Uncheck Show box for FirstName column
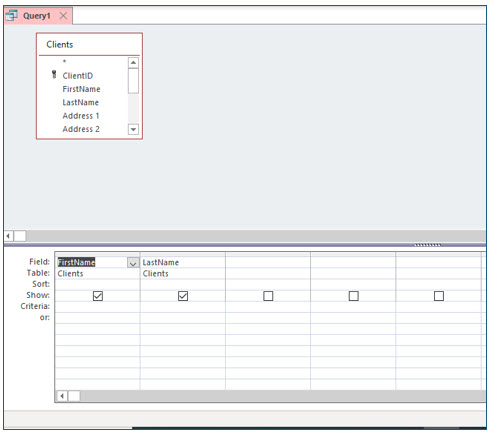This screenshot has height=432, width=492. (98, 296)
